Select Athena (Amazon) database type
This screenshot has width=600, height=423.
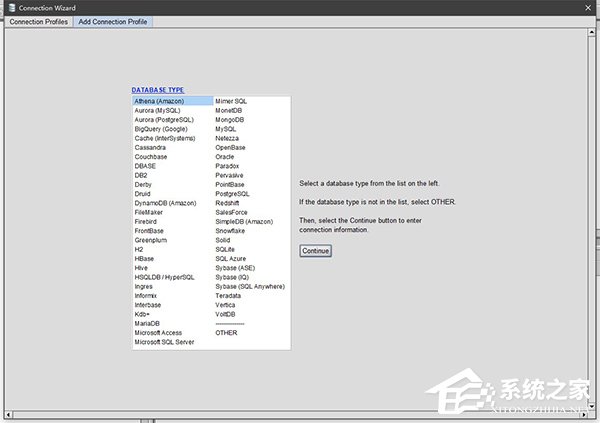[173, 101]
